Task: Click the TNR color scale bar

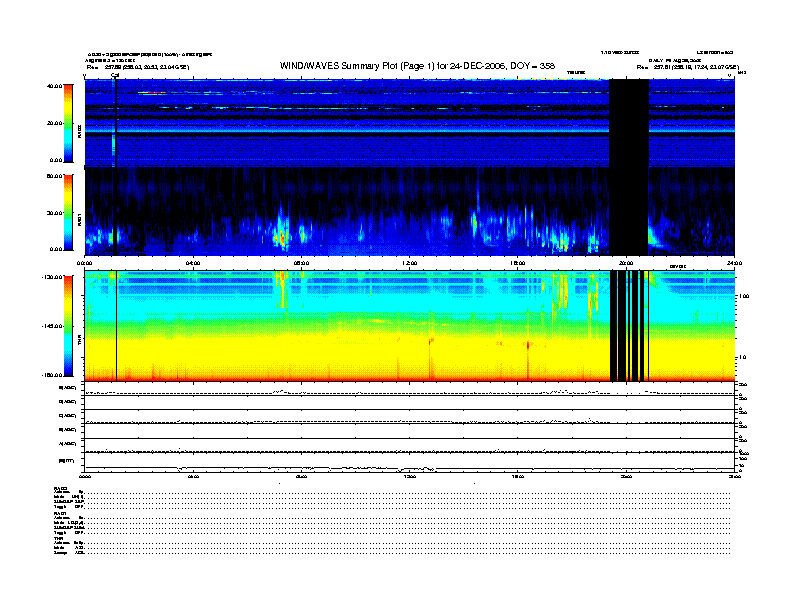Action: [68, 326]
